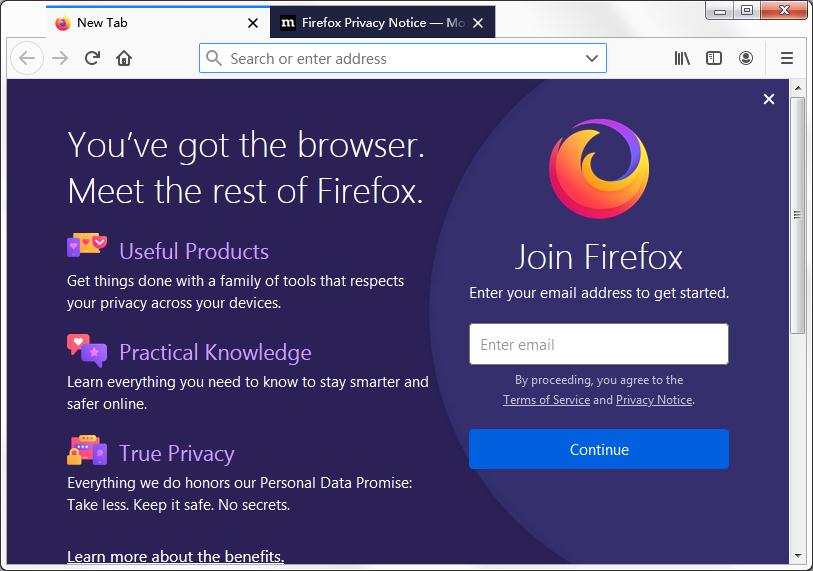This screenshot has width=813, height=571.
Task: Open the Terms of Service link
Action: [x=546, y=400]
